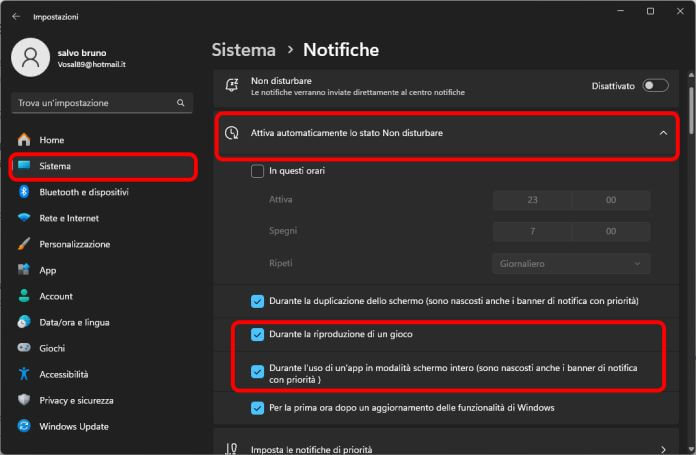Click the Data/ora e lingua globe icon
696x455 pixels.
[x=24, y=322]
